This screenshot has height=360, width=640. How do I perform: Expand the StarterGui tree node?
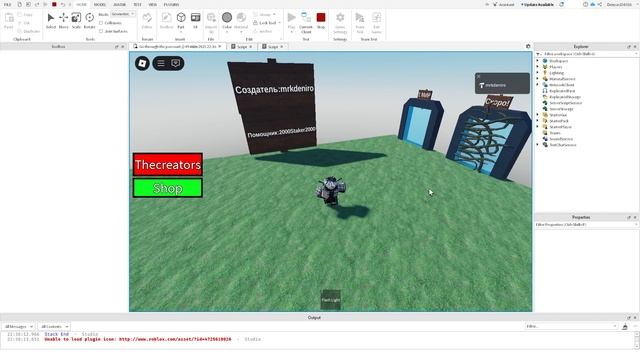[x=538, y=115]
